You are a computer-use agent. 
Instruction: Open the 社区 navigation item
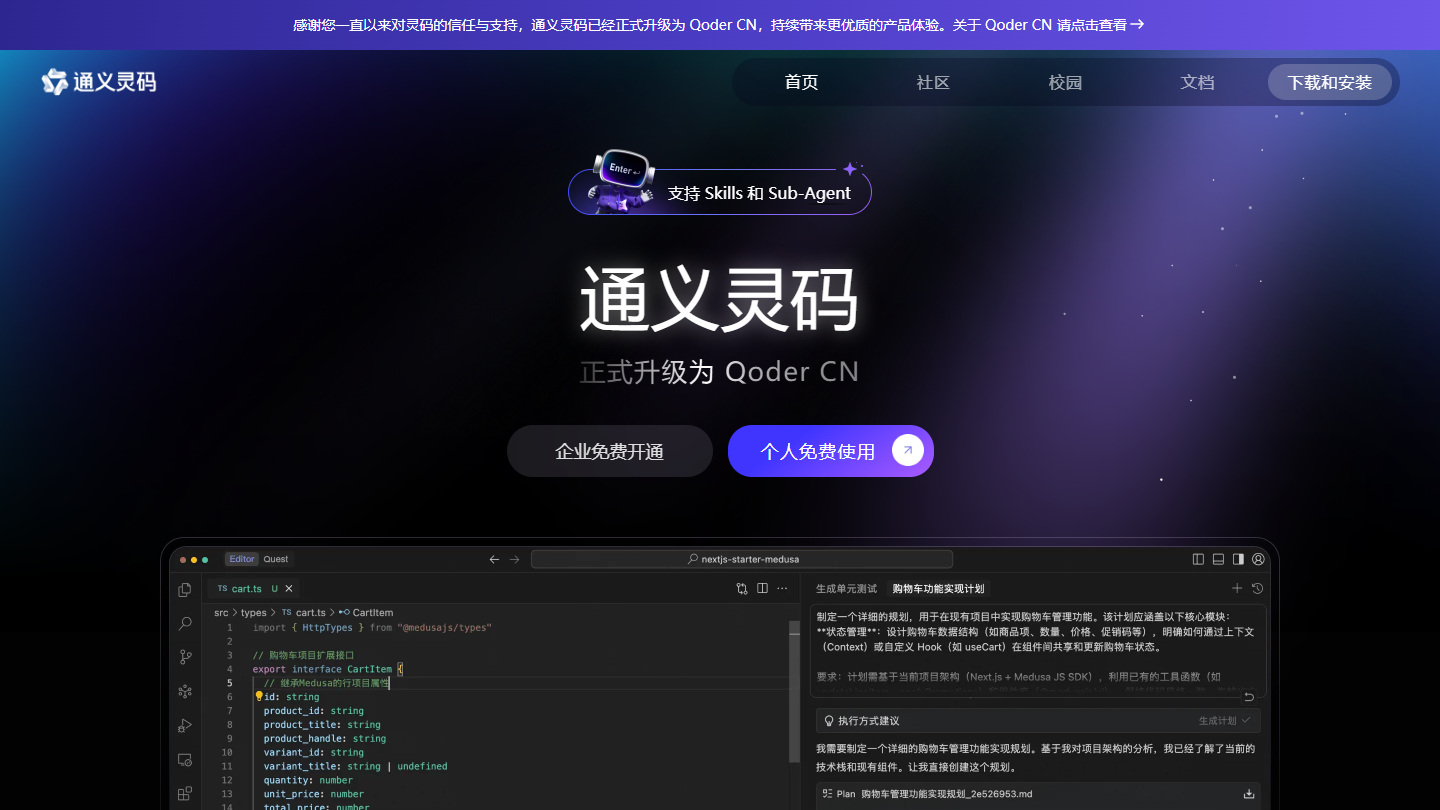[933, 82]
